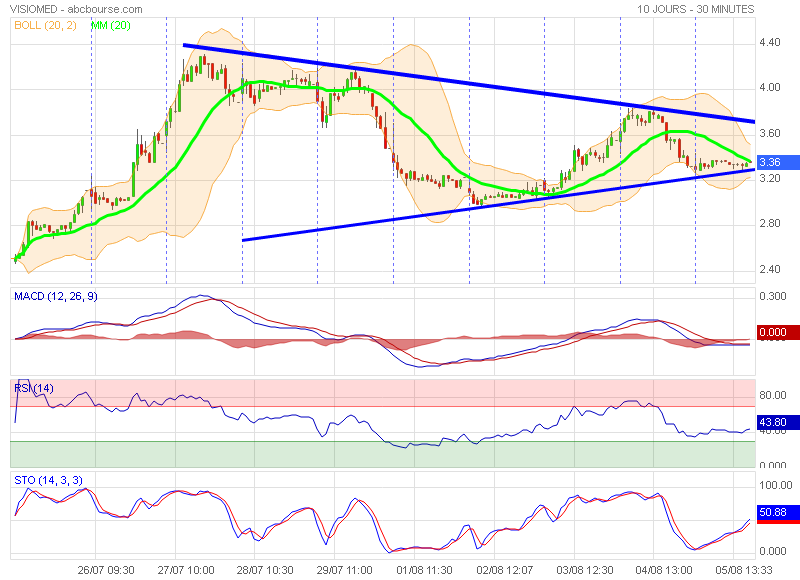This screenshot has height=580, width=800.
Task: Click the RSI 80.00 axis value
Action: [x=772, y=395]
